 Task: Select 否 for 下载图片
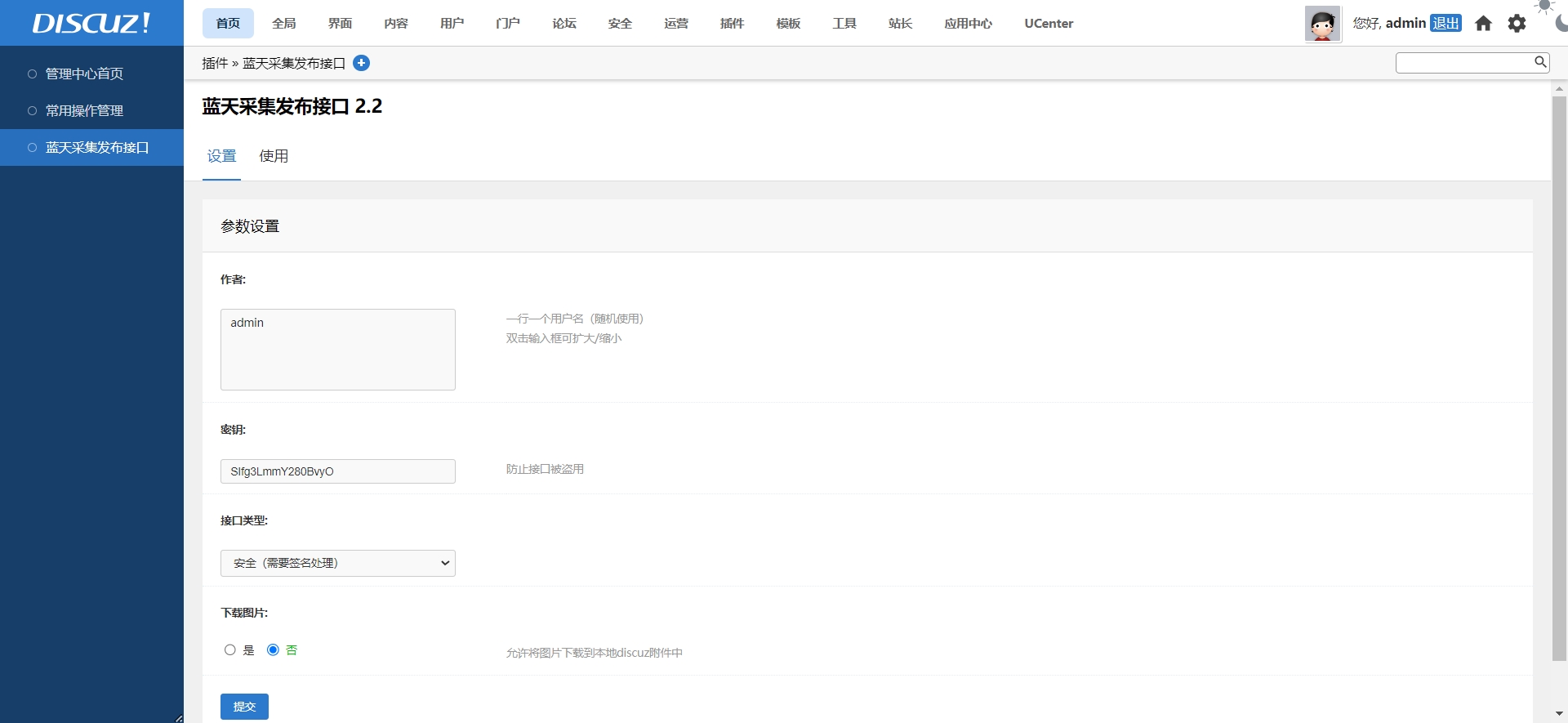pos(273,650)
